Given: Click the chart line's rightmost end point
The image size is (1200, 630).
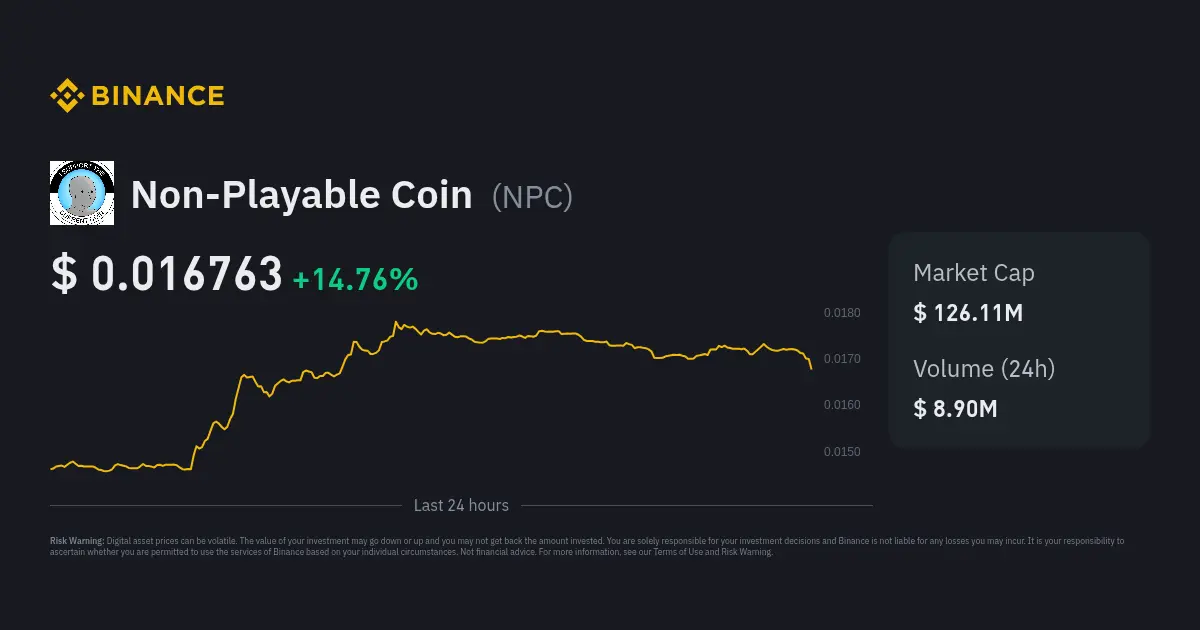Looking at the screenshot, I should click(x=811, y=368).
